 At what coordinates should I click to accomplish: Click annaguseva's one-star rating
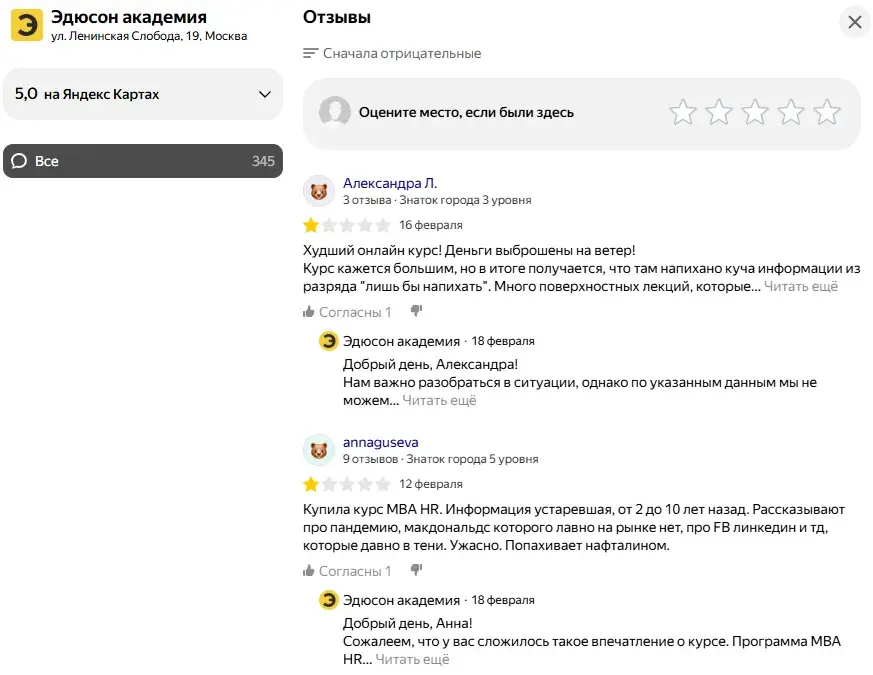(x=346, y=484)
